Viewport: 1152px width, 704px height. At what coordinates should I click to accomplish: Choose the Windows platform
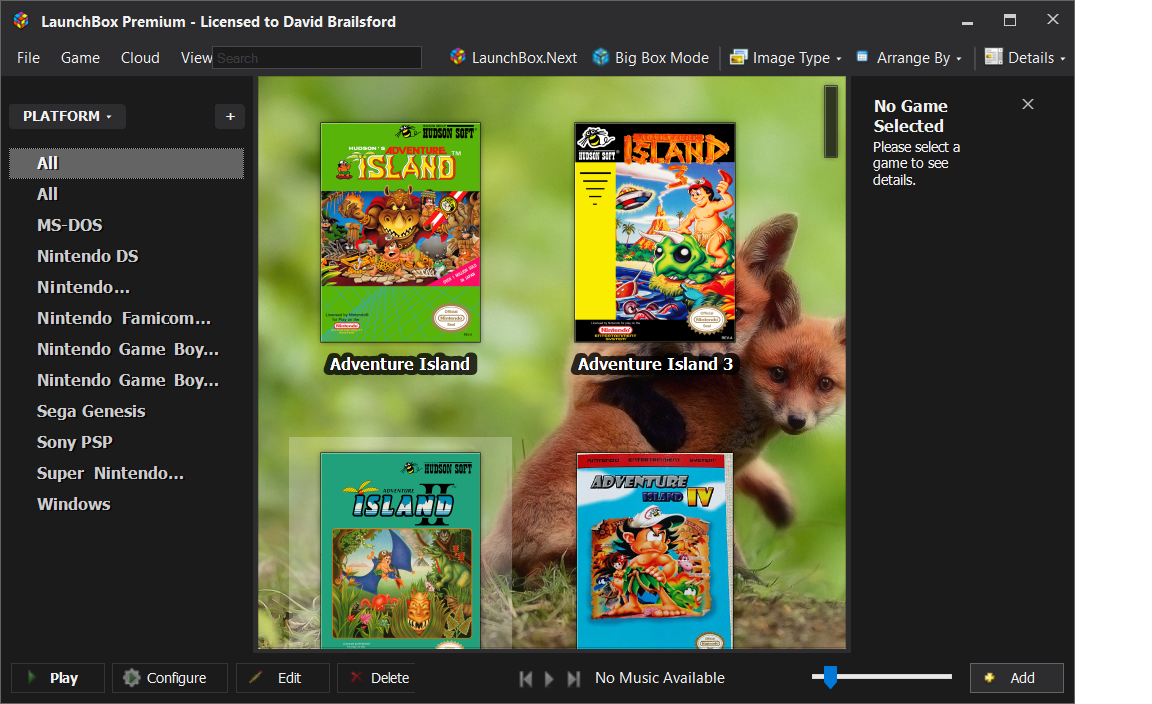pos(73,503)
